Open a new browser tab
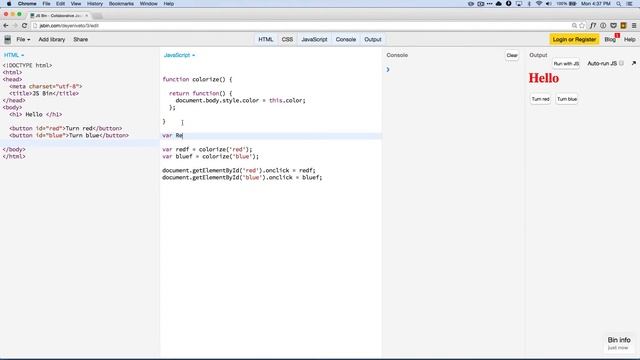Screen dimensions: 640x360 tap(97, 16)
